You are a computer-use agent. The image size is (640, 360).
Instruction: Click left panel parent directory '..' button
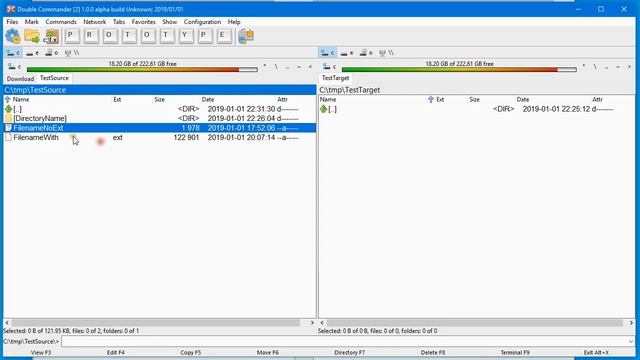pos(287,67)
